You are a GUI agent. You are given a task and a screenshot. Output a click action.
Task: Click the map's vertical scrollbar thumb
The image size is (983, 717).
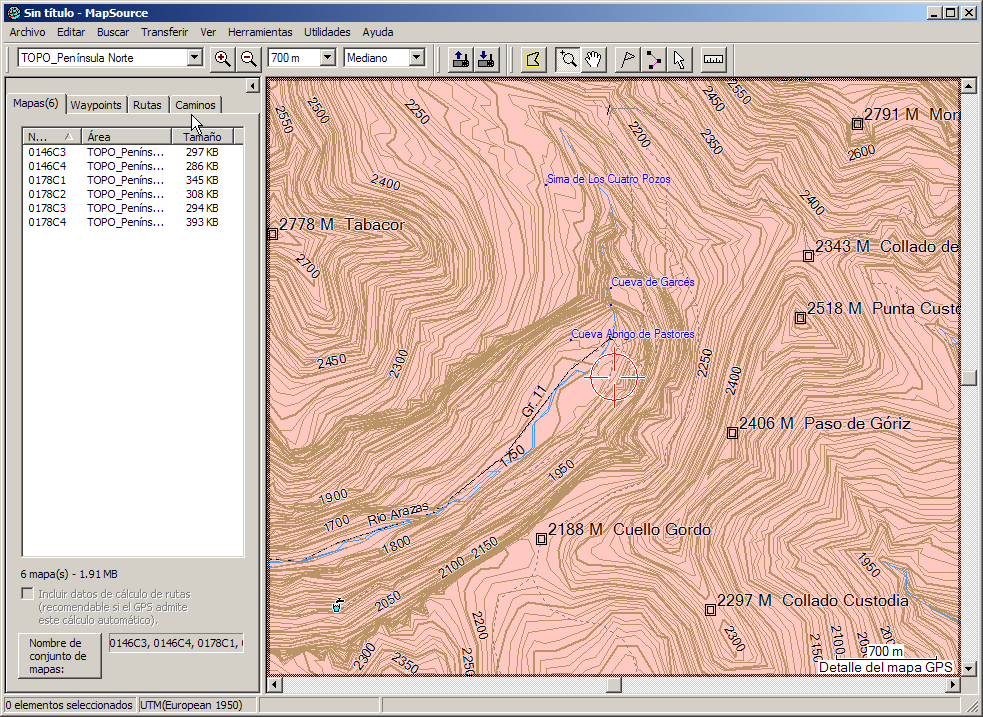point(969,377)
